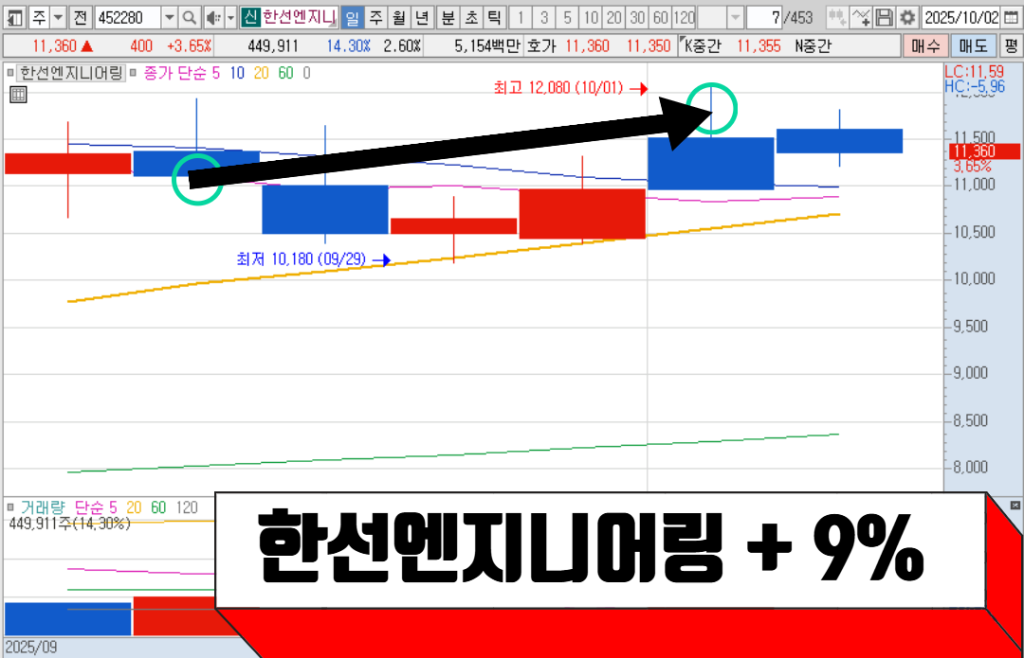Select the tick (틱) chart tab

point(492,18)
